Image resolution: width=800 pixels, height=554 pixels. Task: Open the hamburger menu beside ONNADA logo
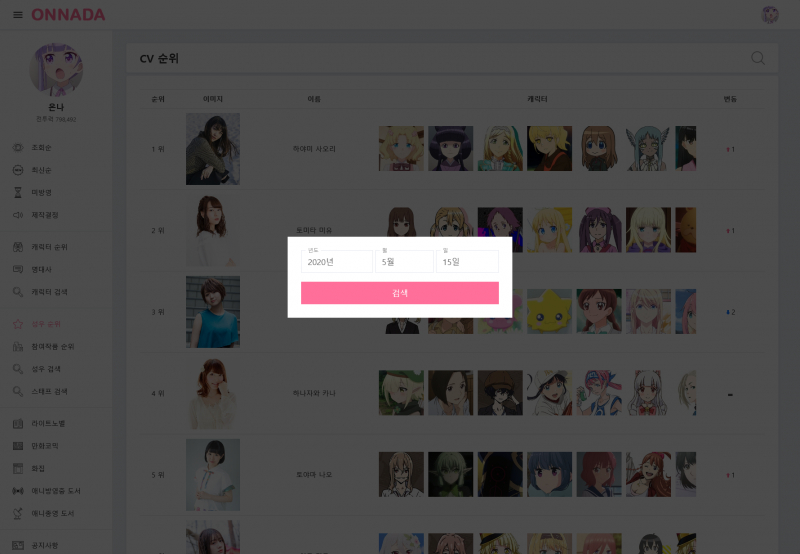[x=17, y=15]
